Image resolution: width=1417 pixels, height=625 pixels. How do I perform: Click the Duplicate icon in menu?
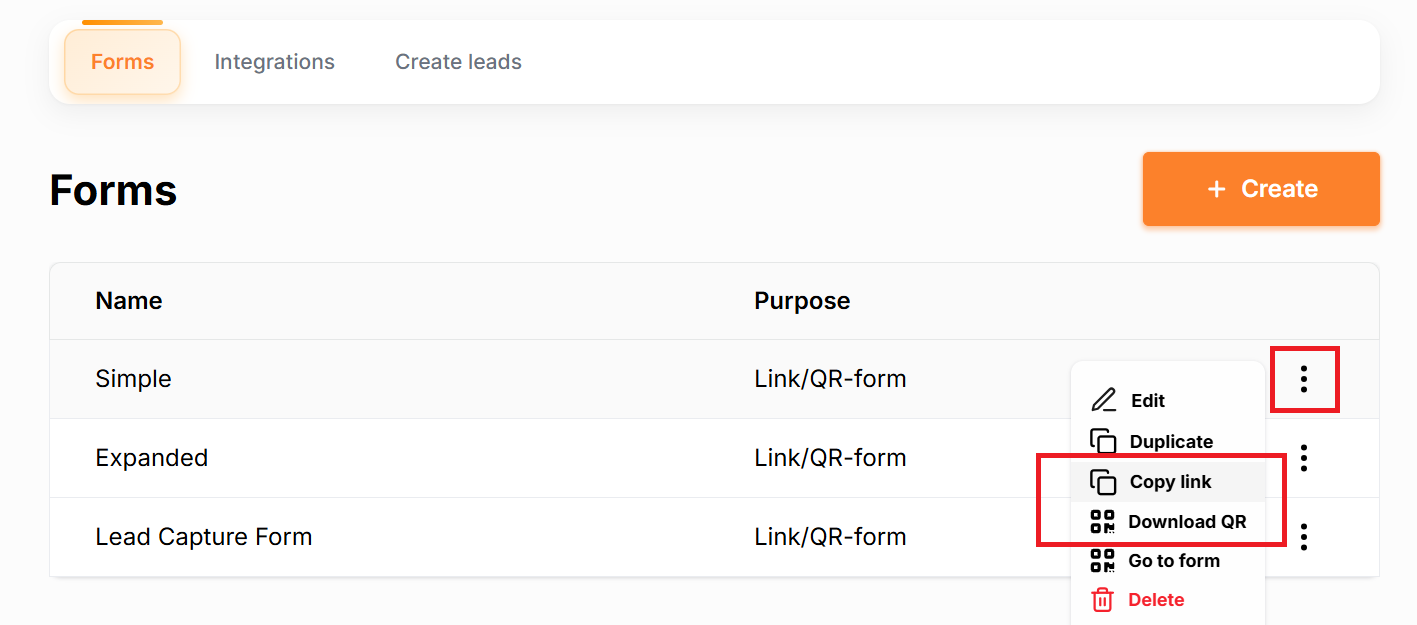[1103, 441]
